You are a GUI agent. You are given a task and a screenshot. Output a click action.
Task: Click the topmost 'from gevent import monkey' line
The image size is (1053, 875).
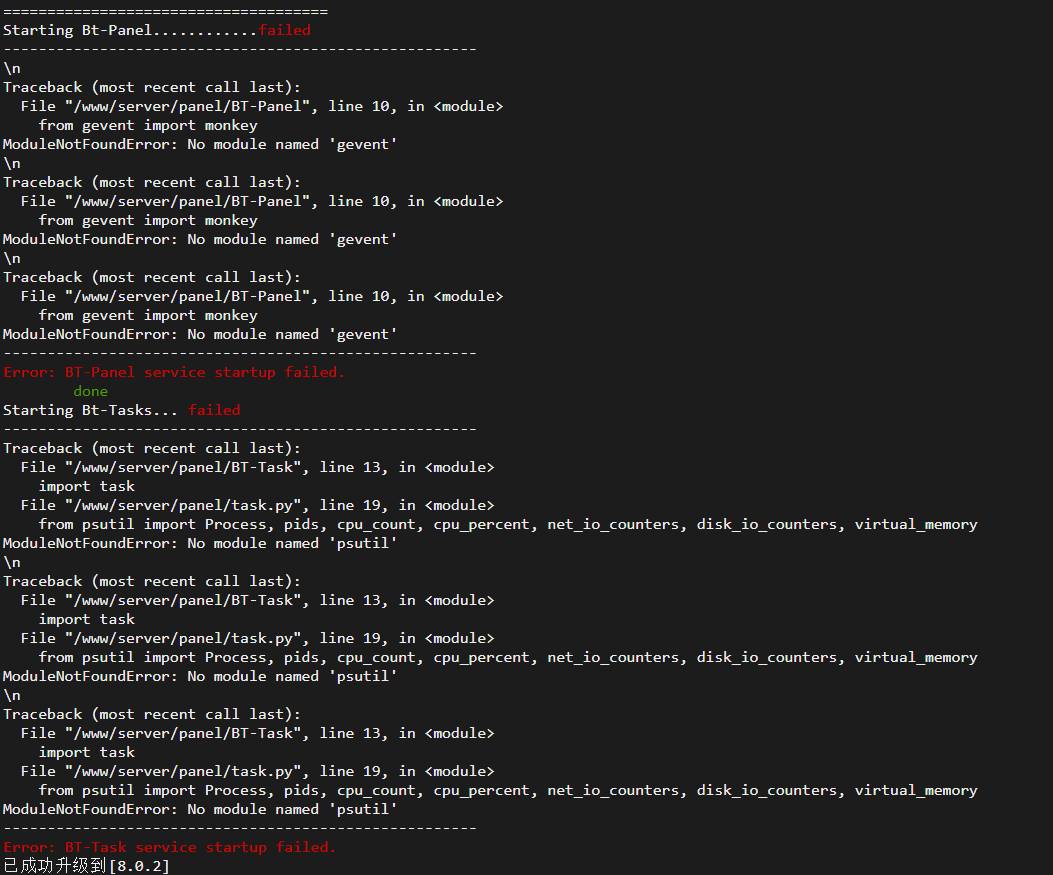[x=148, y=126]
